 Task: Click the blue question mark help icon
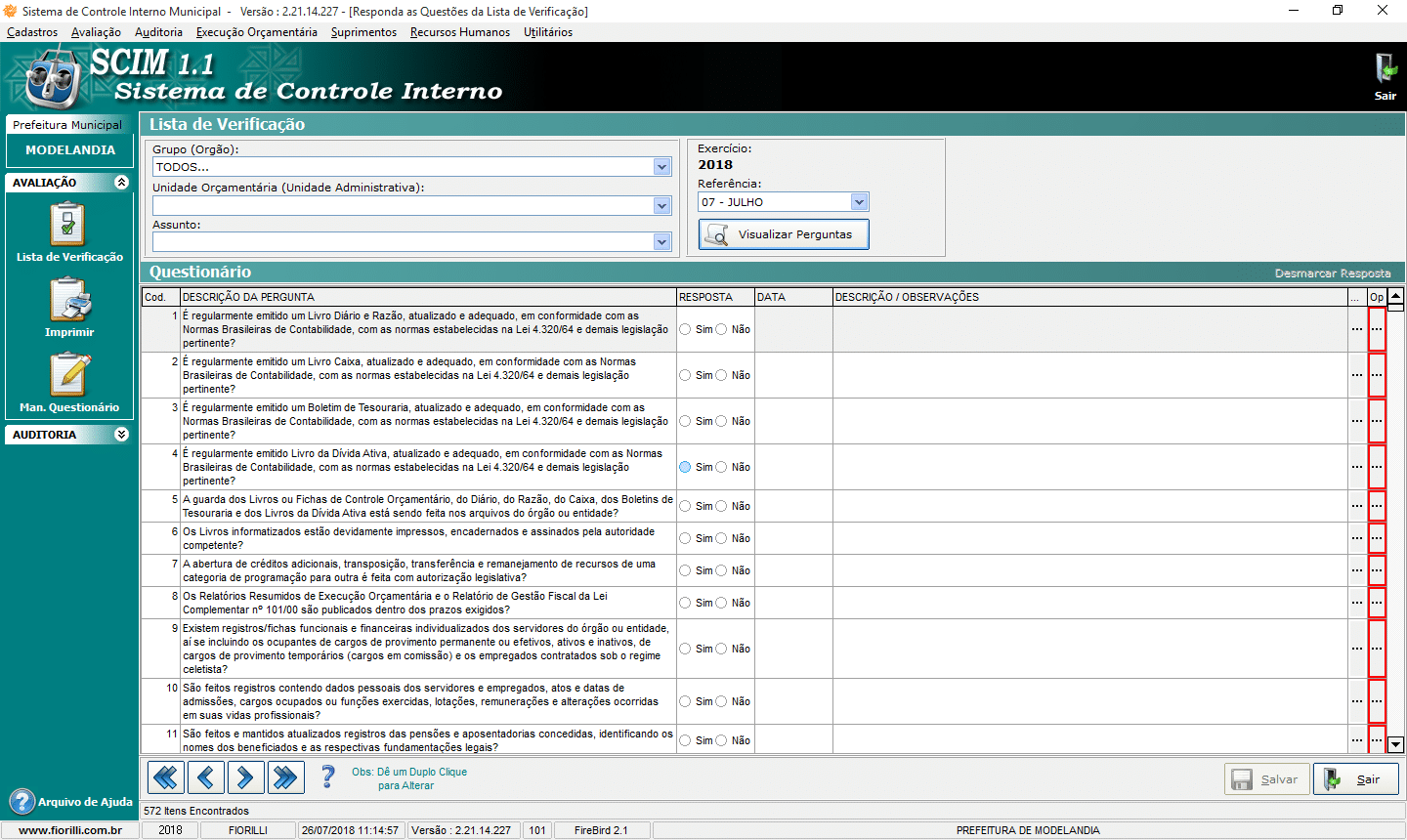(328, 777)
